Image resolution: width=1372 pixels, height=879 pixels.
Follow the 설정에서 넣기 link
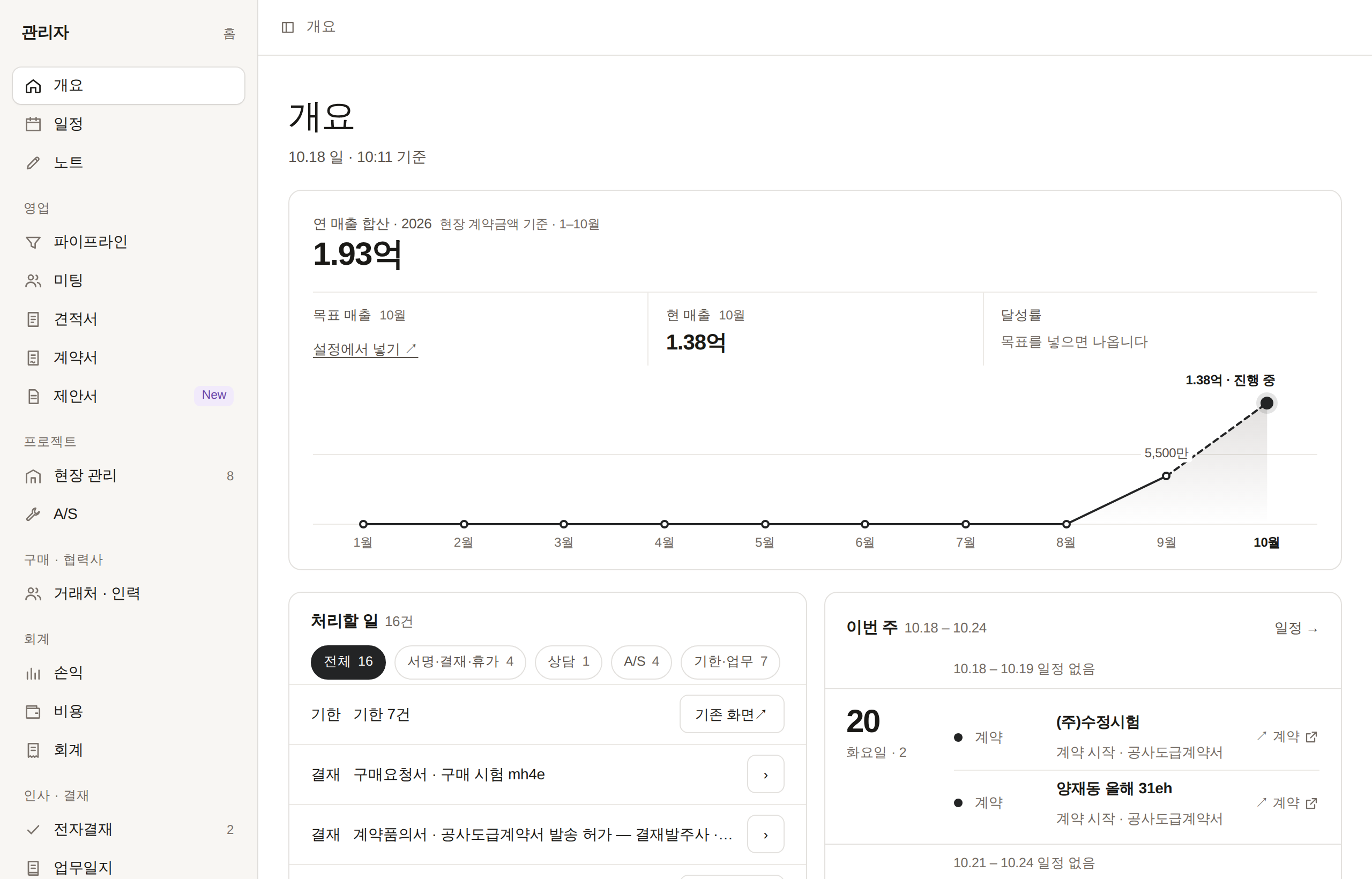(366, 349)
